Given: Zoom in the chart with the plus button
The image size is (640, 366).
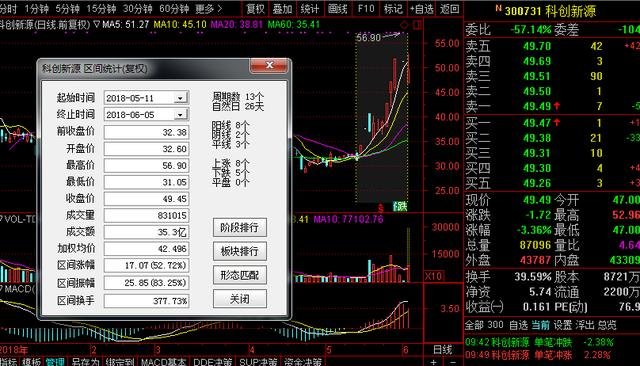Looking at the screenshot, I should pyautogui.click(x=433, y=362).
